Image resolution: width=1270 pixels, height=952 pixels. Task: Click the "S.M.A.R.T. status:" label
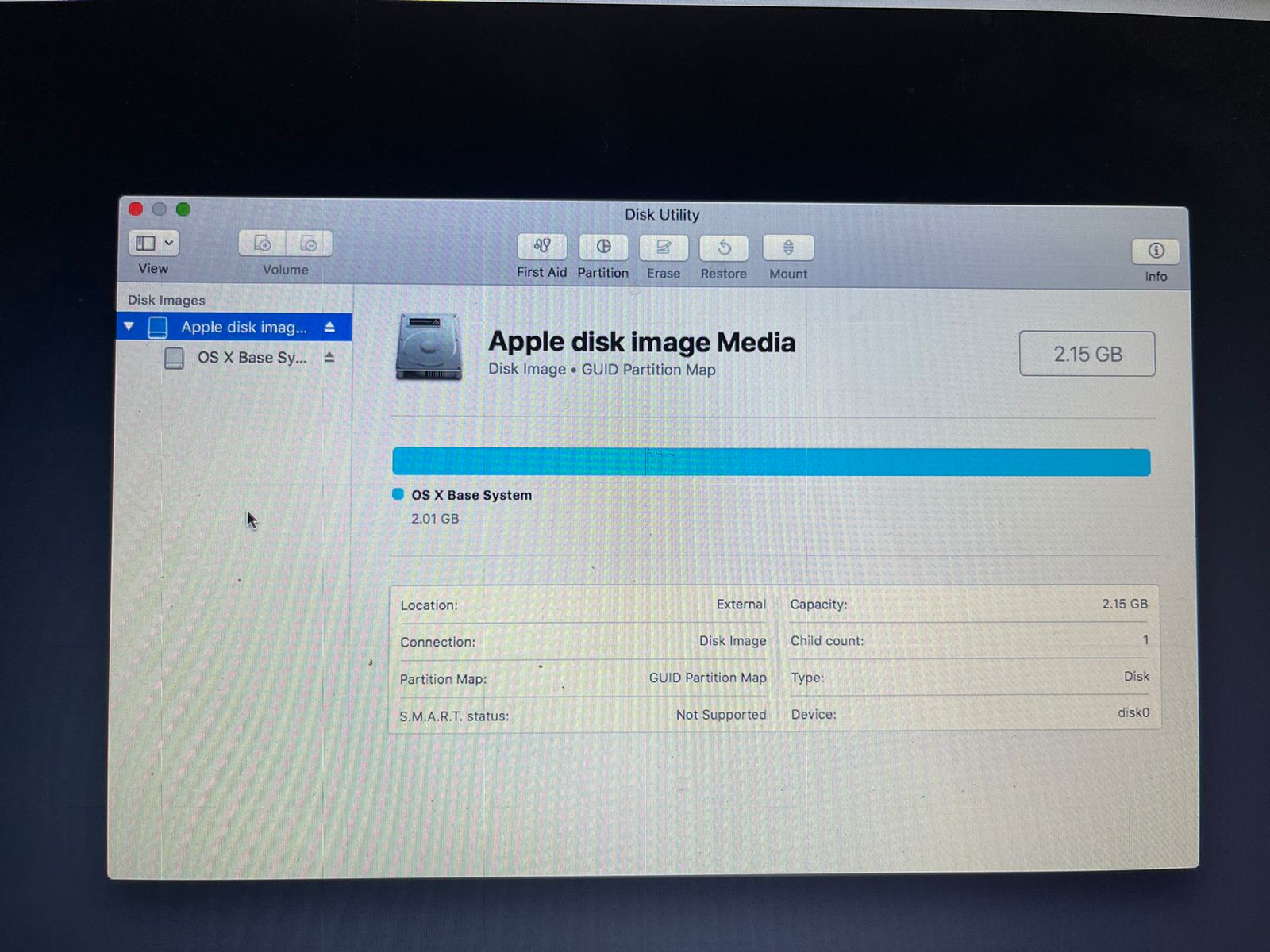click(x=454, y=716)
